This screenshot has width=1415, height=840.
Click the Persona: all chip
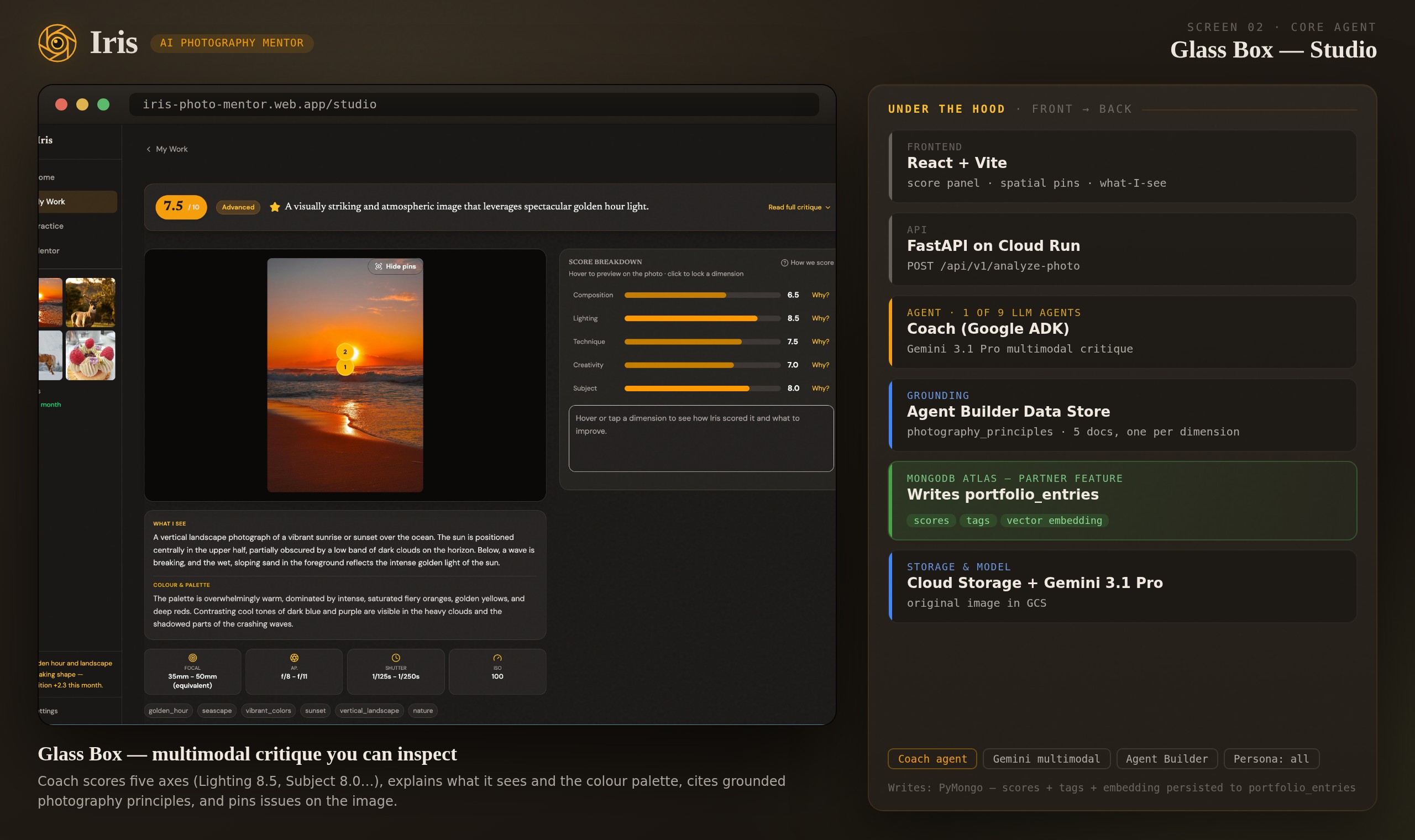pos(1271,759)
